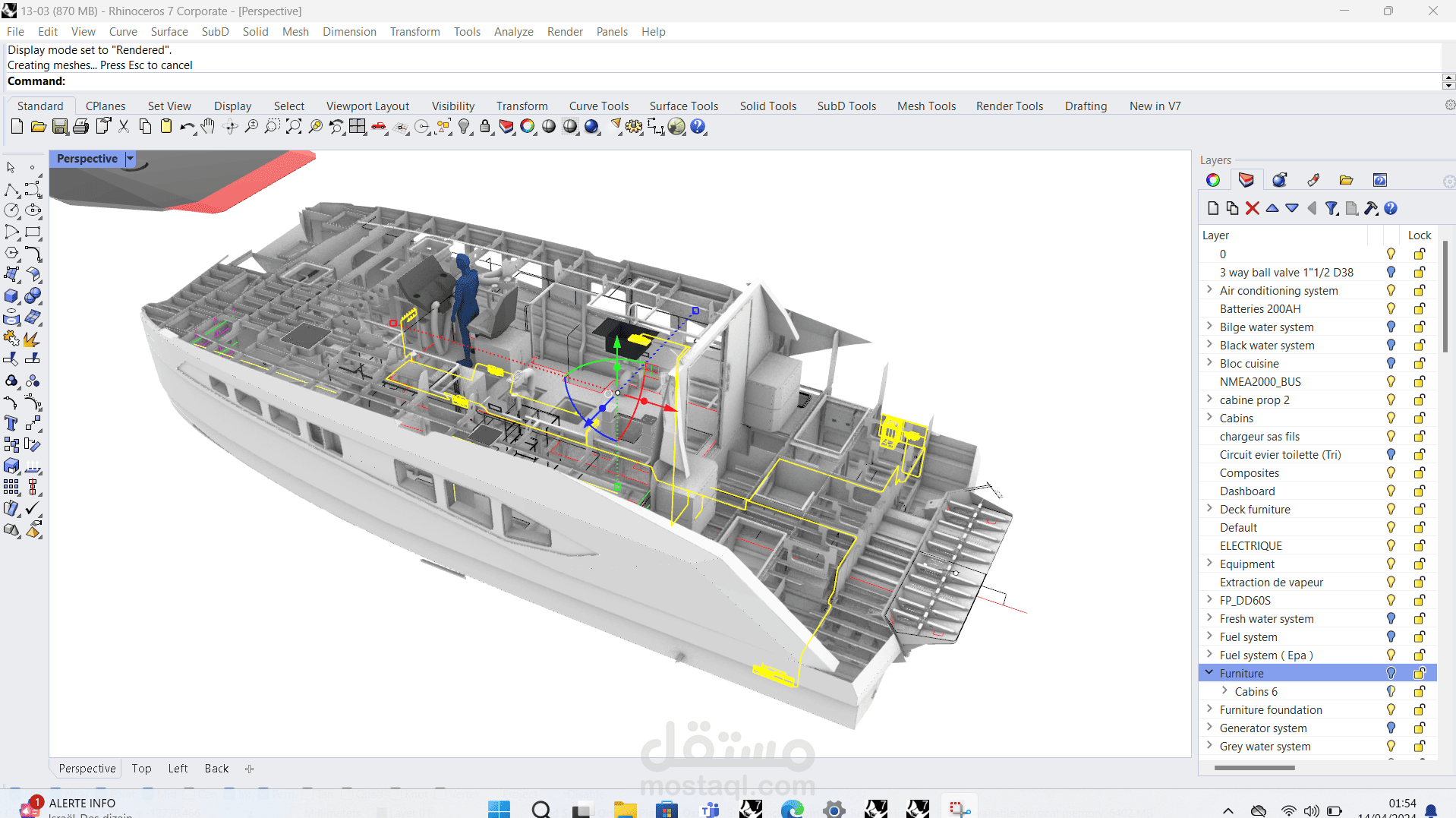The height and width of the screenshot is (818, 1456).
Task: Open Options via the gear icon in the toolbar
Action: pos(634,127)
